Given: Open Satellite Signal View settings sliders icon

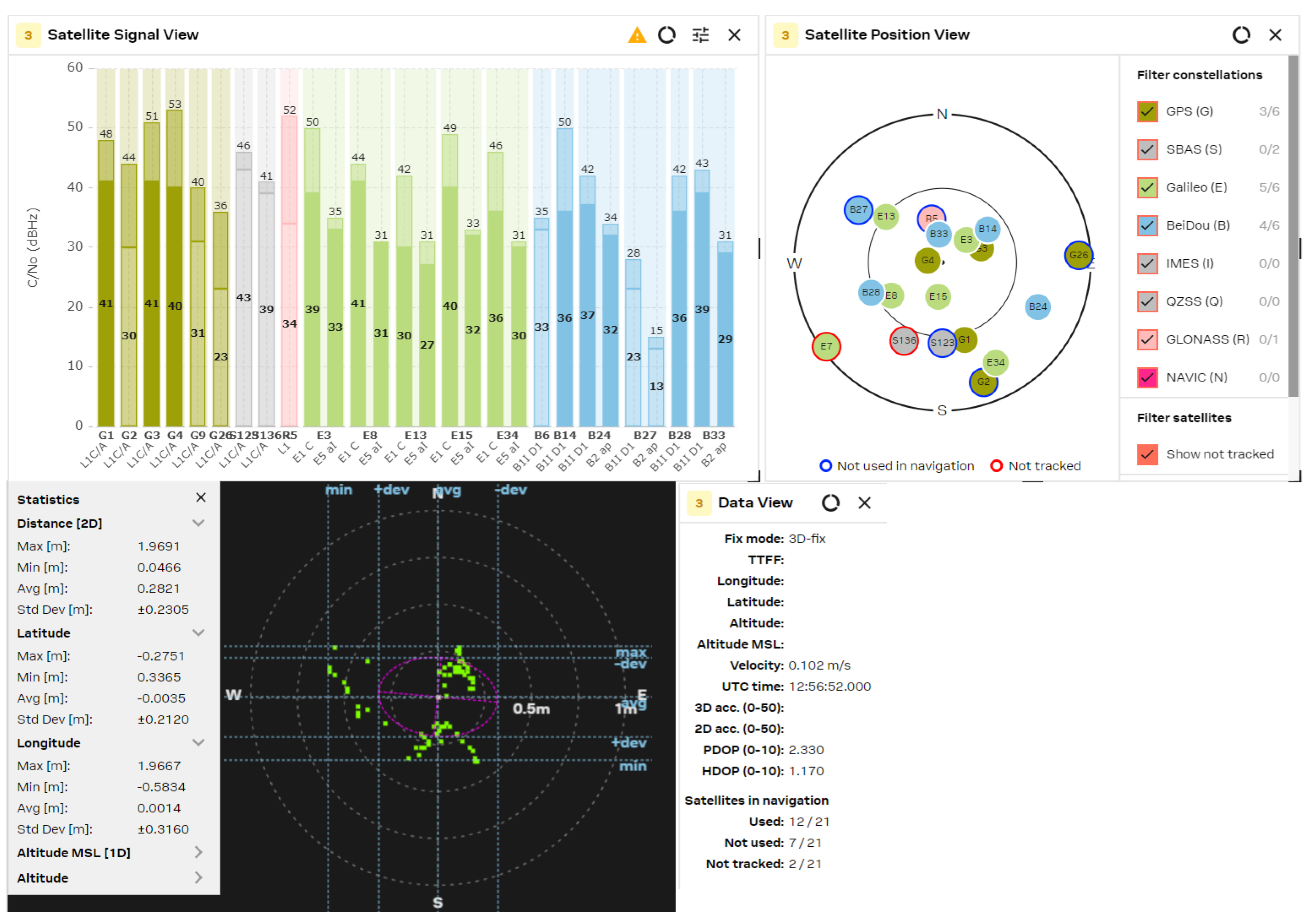Looking at the screenshot, I should point(700,35).
